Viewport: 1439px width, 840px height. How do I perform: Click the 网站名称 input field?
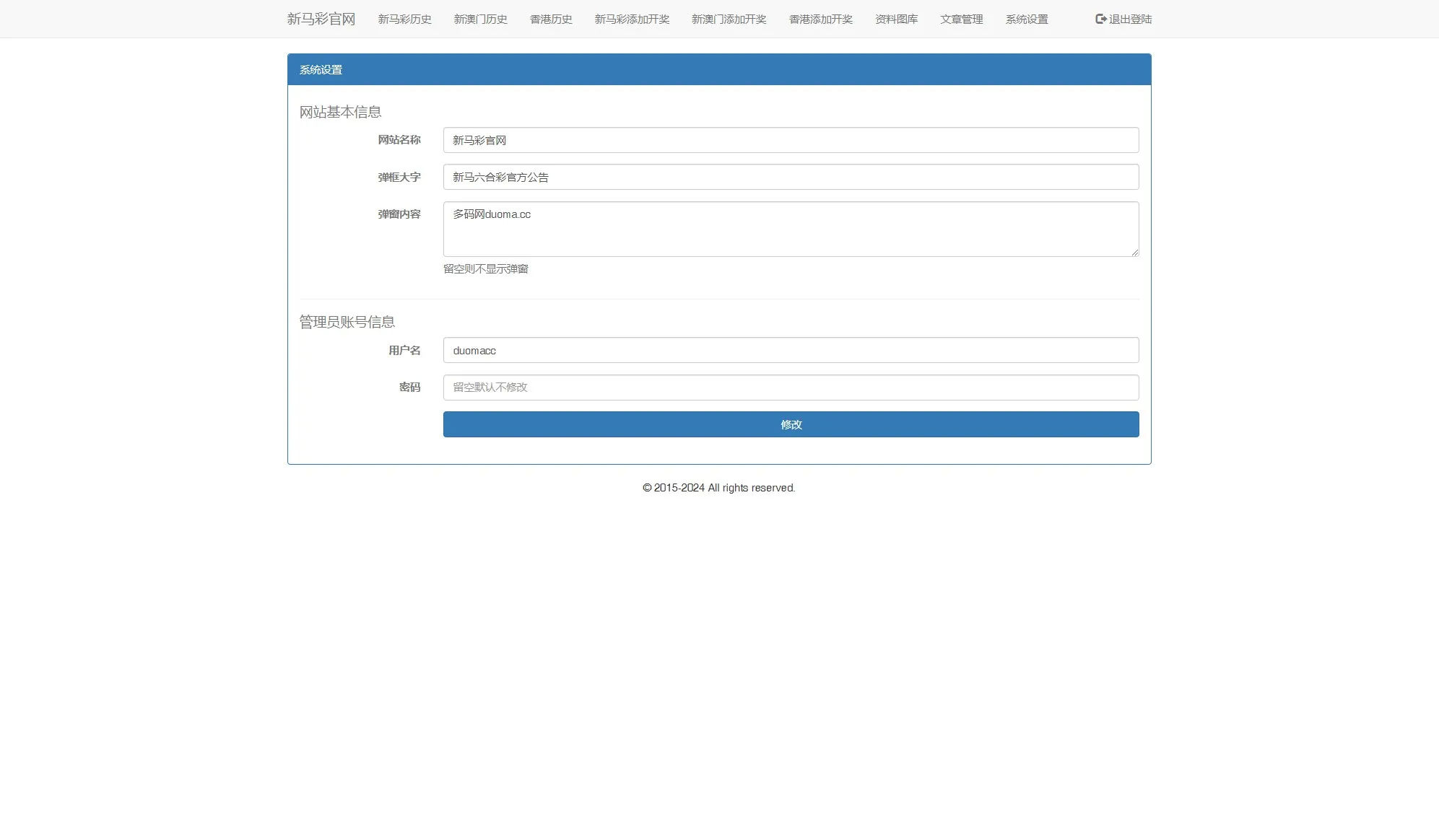[x=790, y=139]
